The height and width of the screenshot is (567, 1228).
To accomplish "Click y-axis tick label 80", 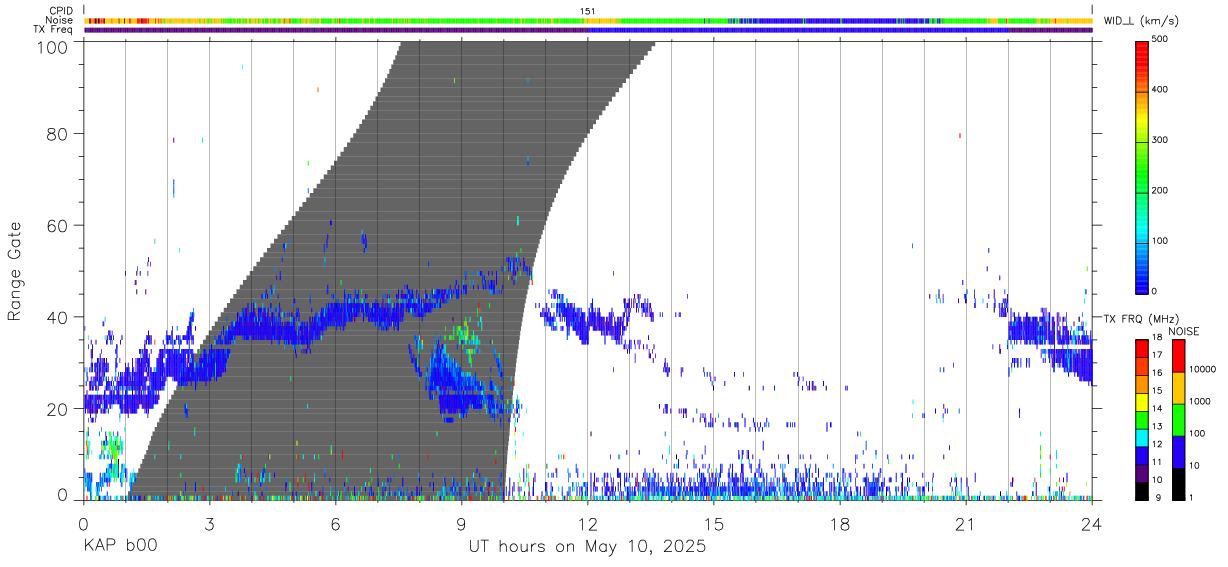I will (57, 134).
